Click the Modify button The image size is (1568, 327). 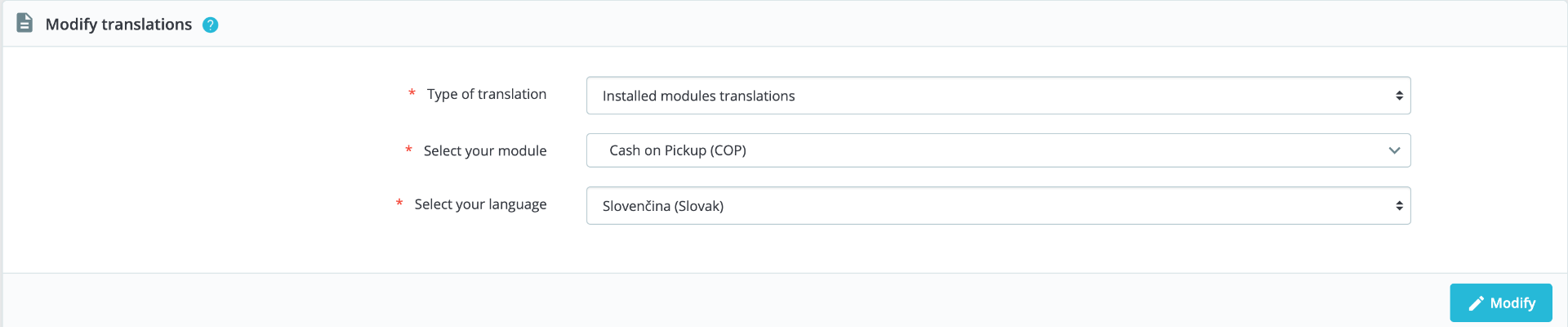click(x=1500, y=302)
